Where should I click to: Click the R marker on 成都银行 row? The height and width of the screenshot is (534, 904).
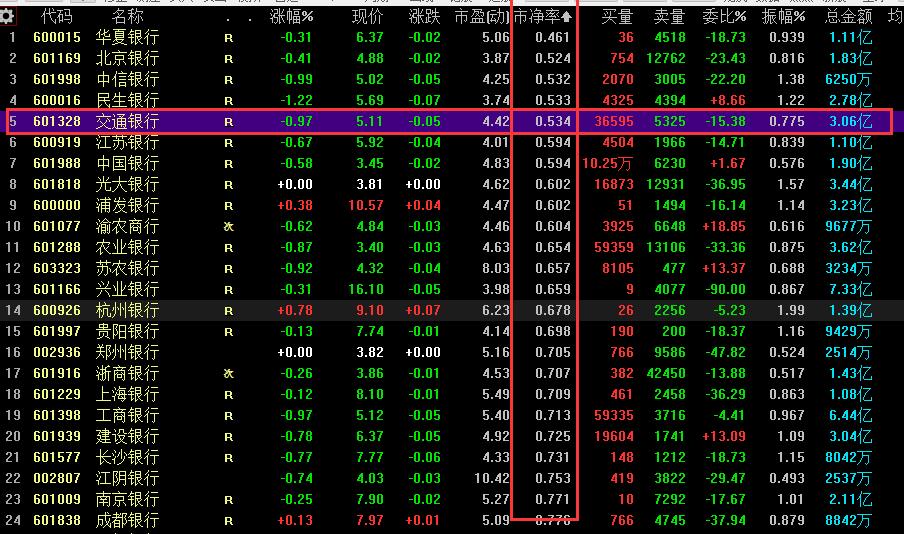point(228,521)
